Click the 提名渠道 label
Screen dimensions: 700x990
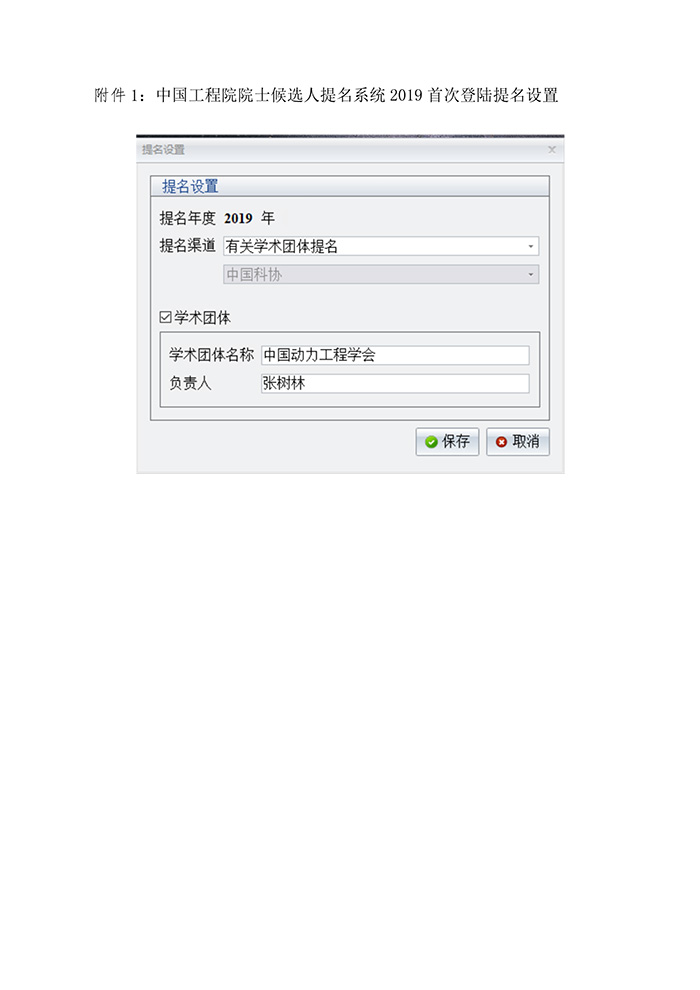pyautogui.click(x=187, y=246)
